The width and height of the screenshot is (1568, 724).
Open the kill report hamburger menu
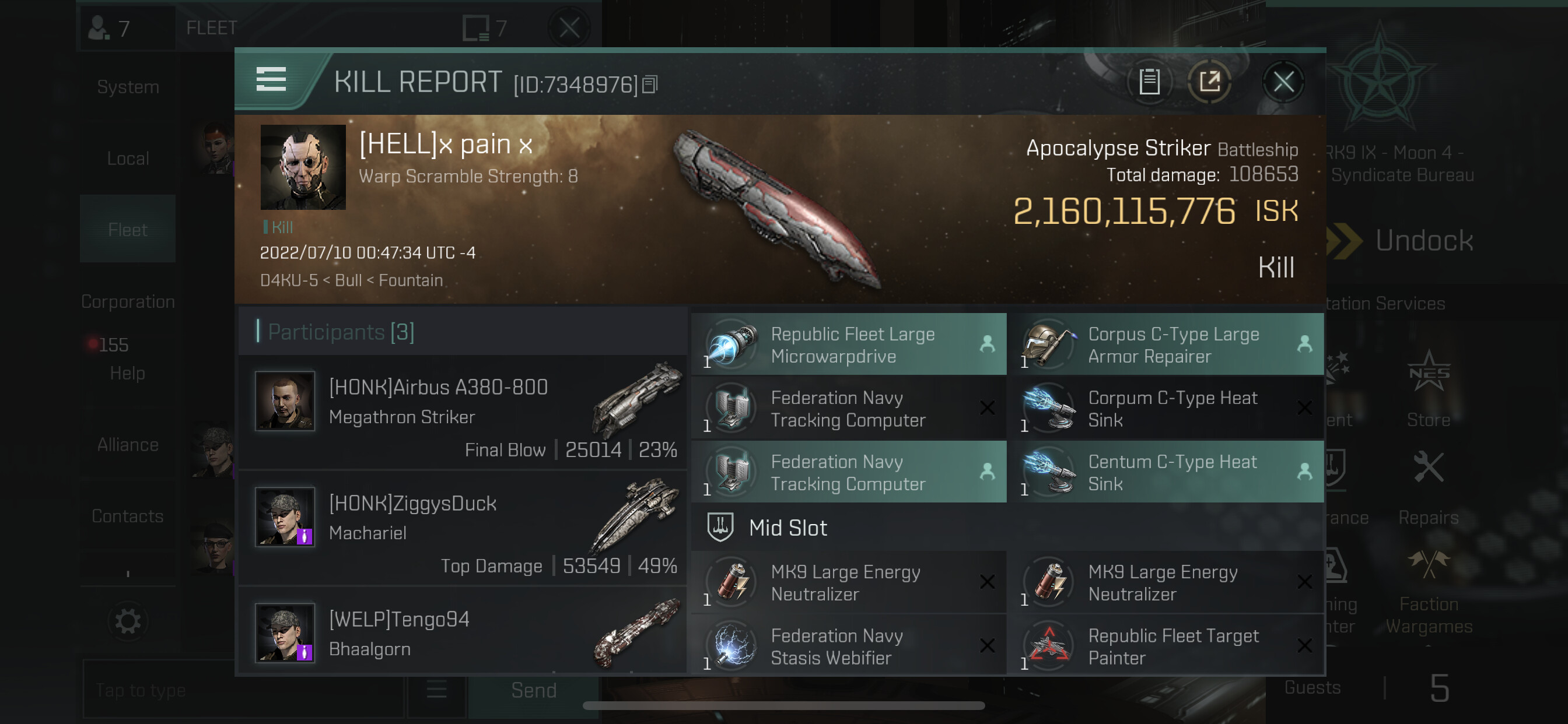271,80
